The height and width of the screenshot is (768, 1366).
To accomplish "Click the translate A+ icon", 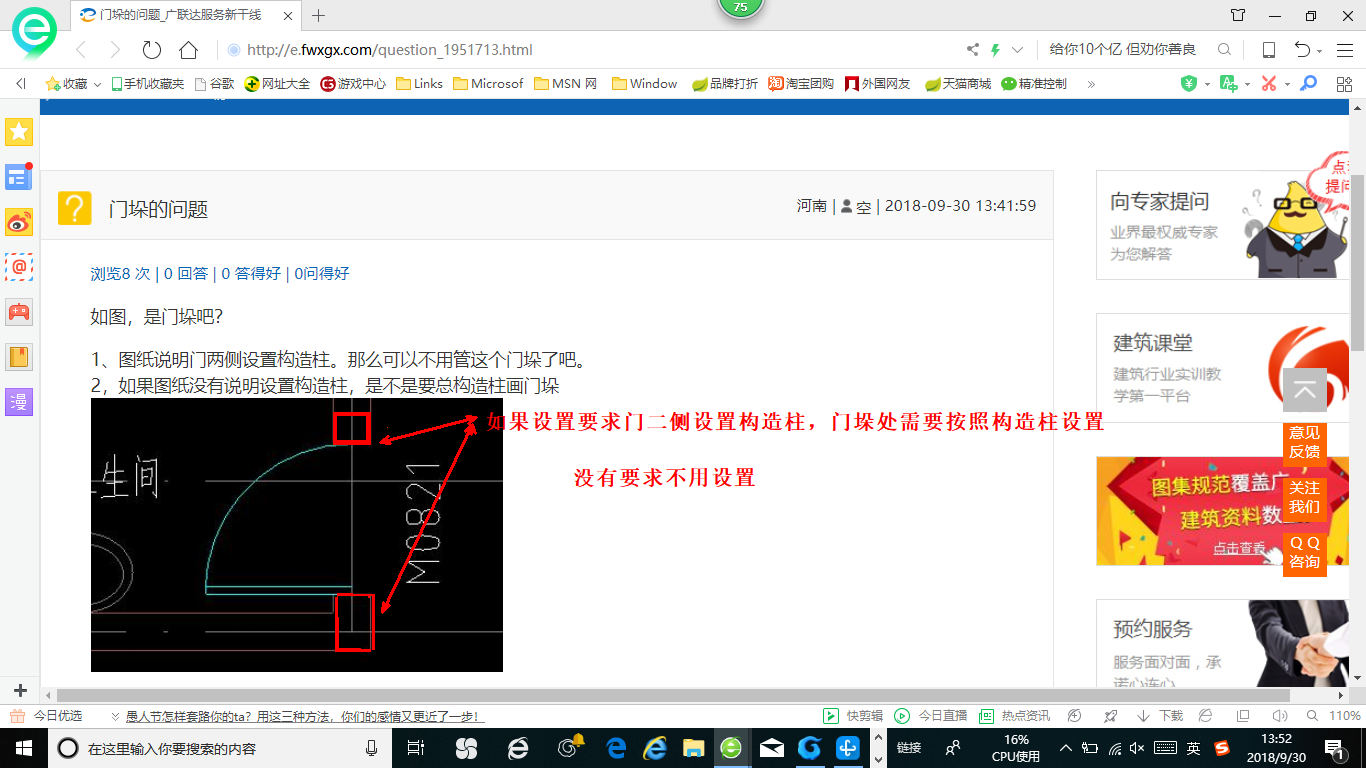I will click(x=1229, y=84).
